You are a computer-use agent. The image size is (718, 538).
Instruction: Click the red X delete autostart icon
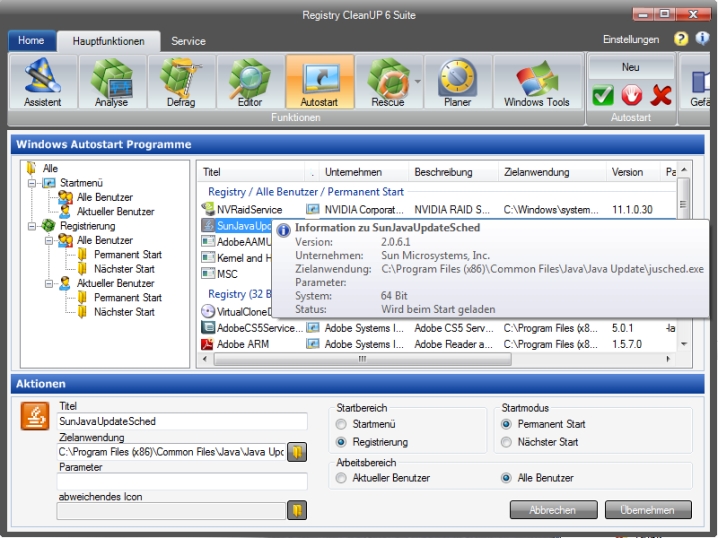(x=661, y=95)
